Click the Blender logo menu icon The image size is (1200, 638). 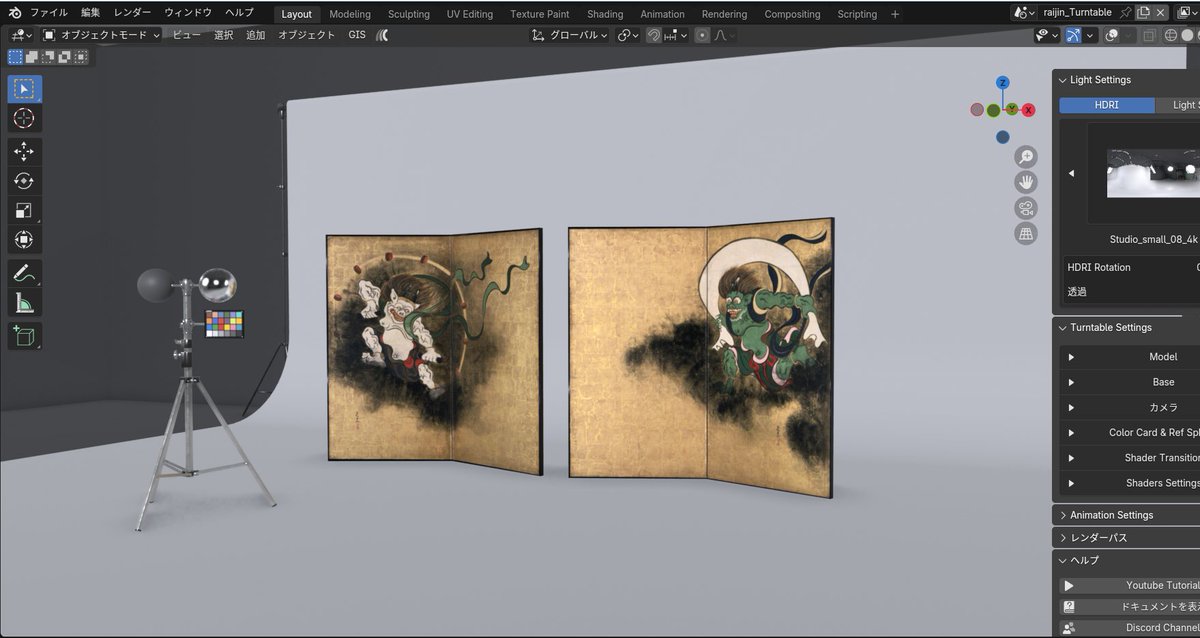click(13, 13)
